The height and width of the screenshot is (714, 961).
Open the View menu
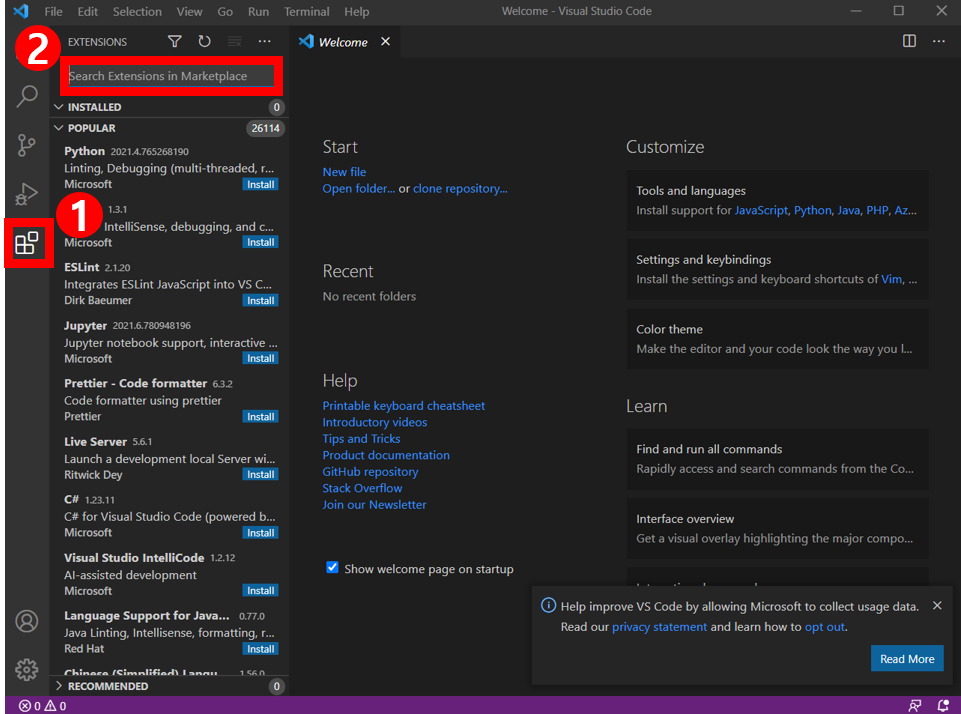pyautogui.click(x=189, y=12)
